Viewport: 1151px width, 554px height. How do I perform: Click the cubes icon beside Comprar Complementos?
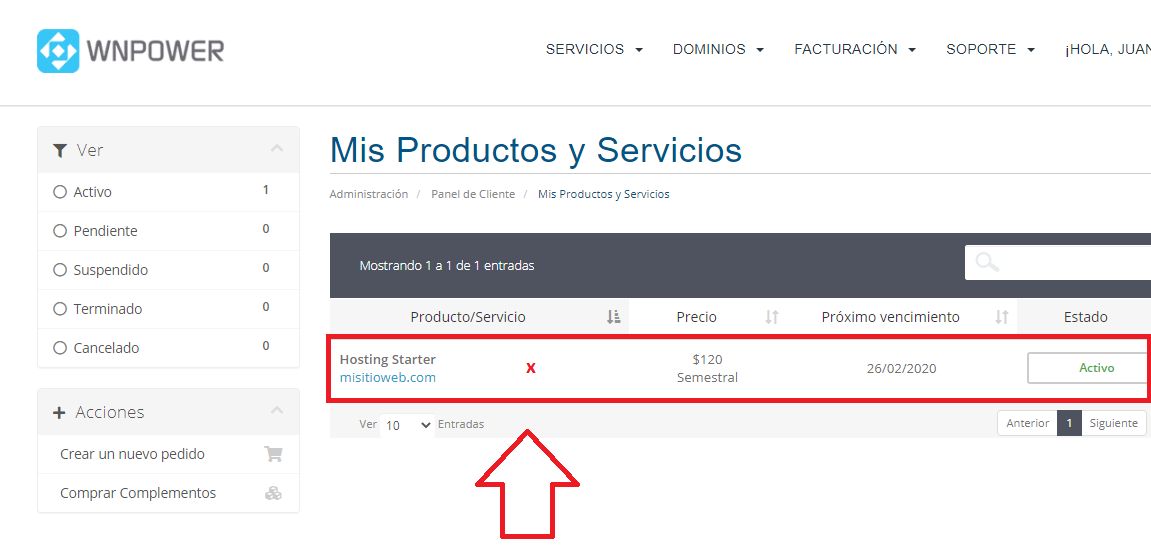[273, 493]
